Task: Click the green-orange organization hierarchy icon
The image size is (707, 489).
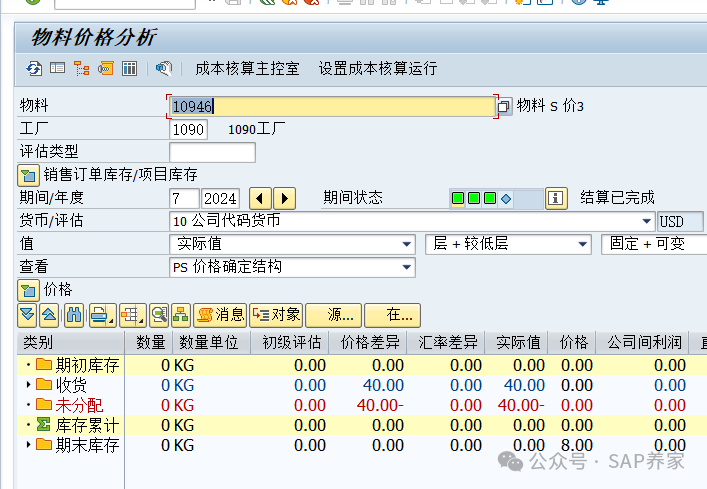Action: pos(181,315)
